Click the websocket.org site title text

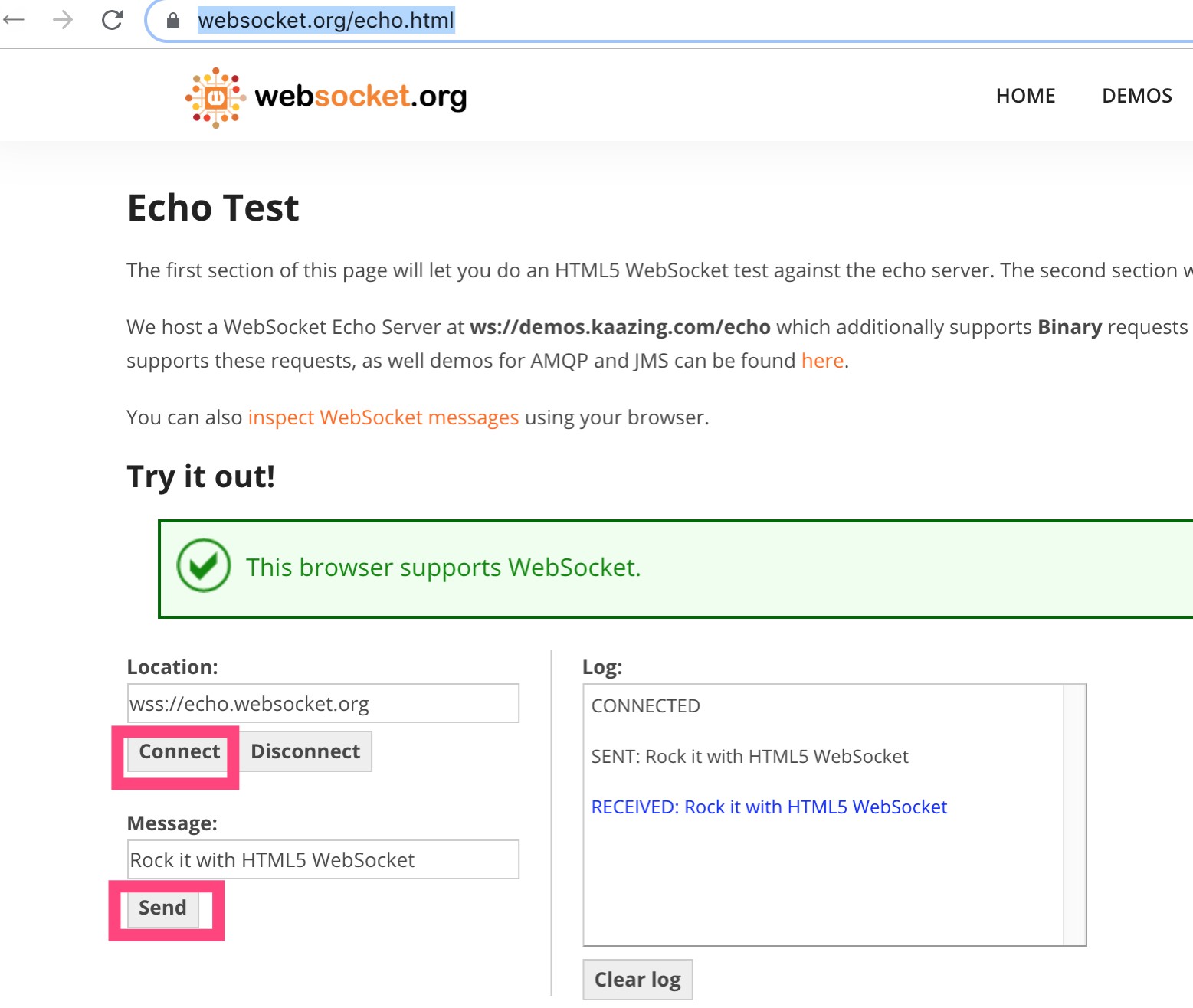pos(360,97)
